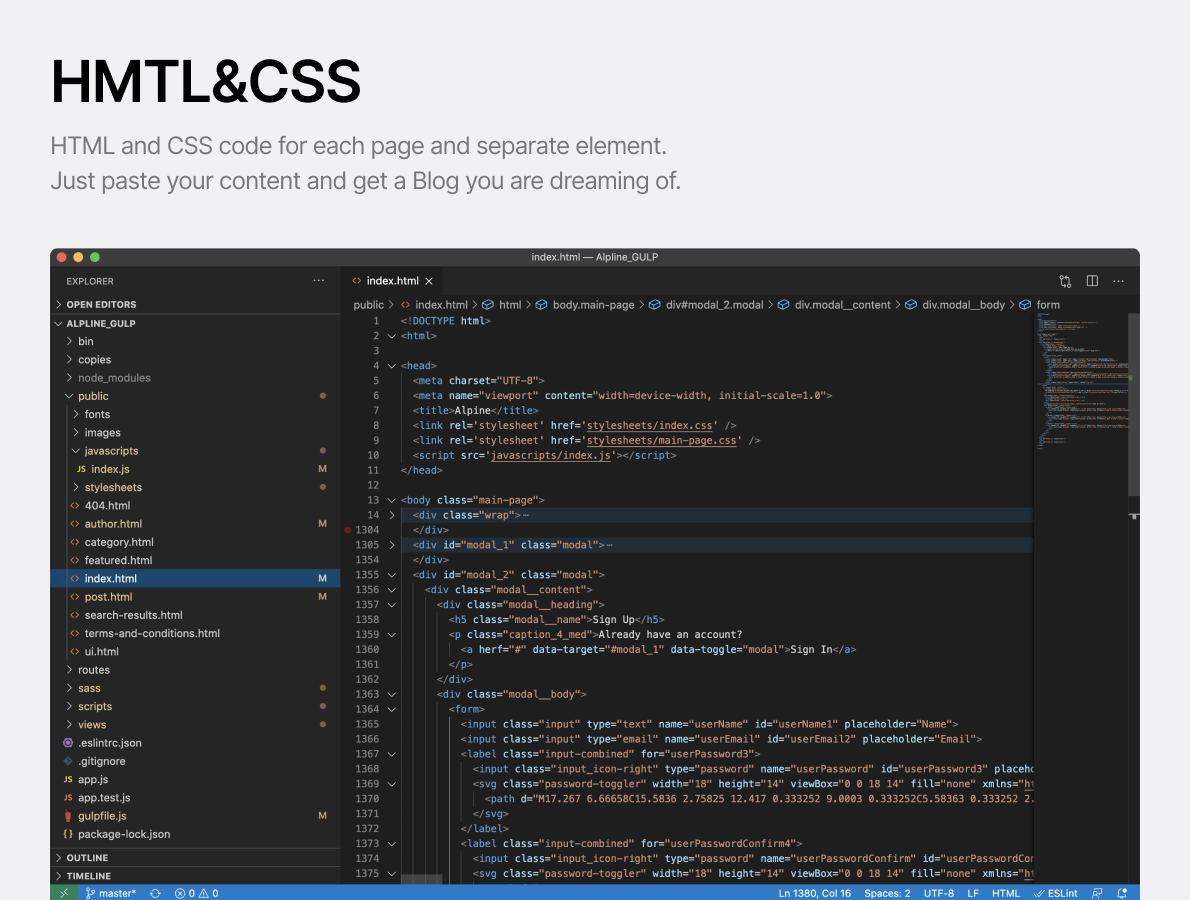Image resolution: width=1190 pixels, height=900 pixels.
Task: Open 404.html file
Action: pyautogui.click(x=195, y=505)
